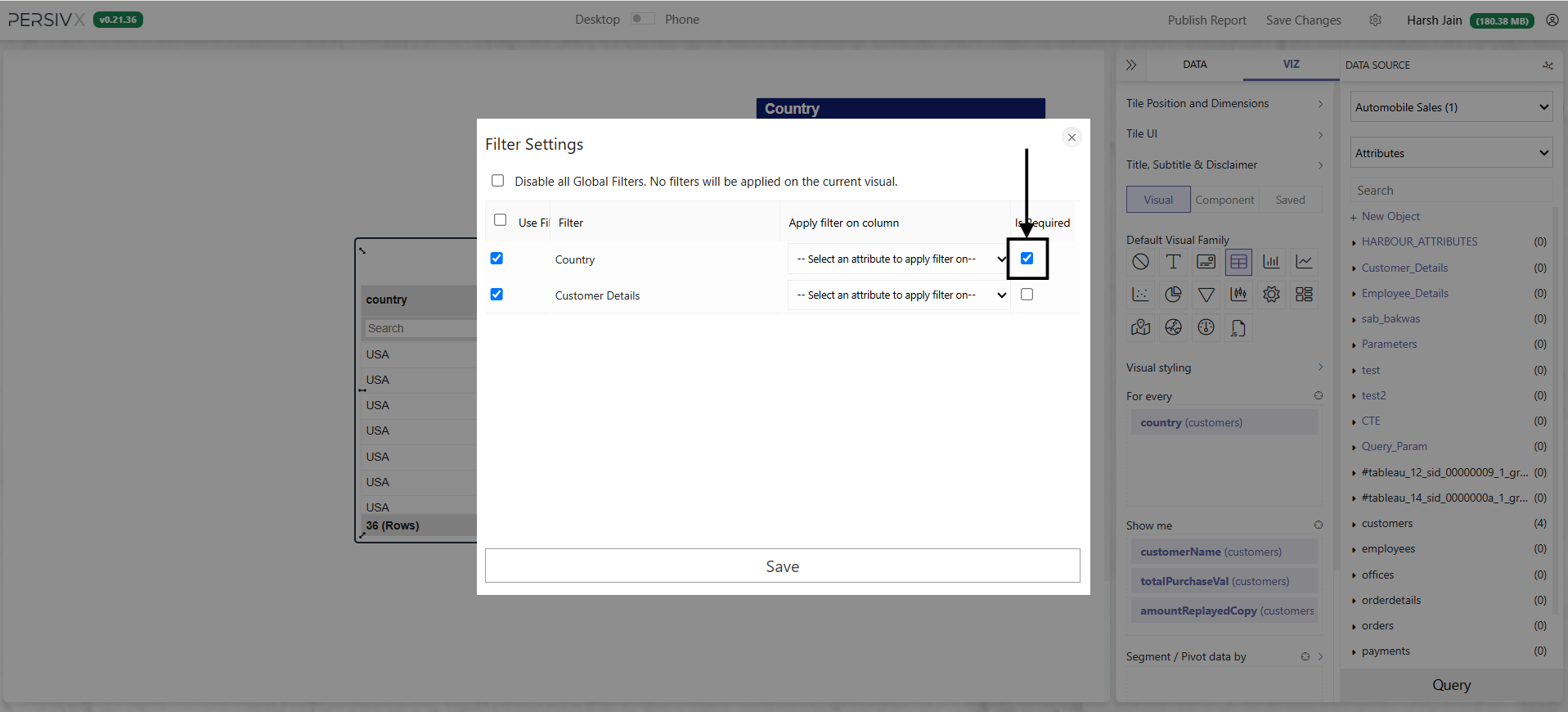Select the Candlestick chart visual icon
1568x712 pixels.
coord(1238,295)
